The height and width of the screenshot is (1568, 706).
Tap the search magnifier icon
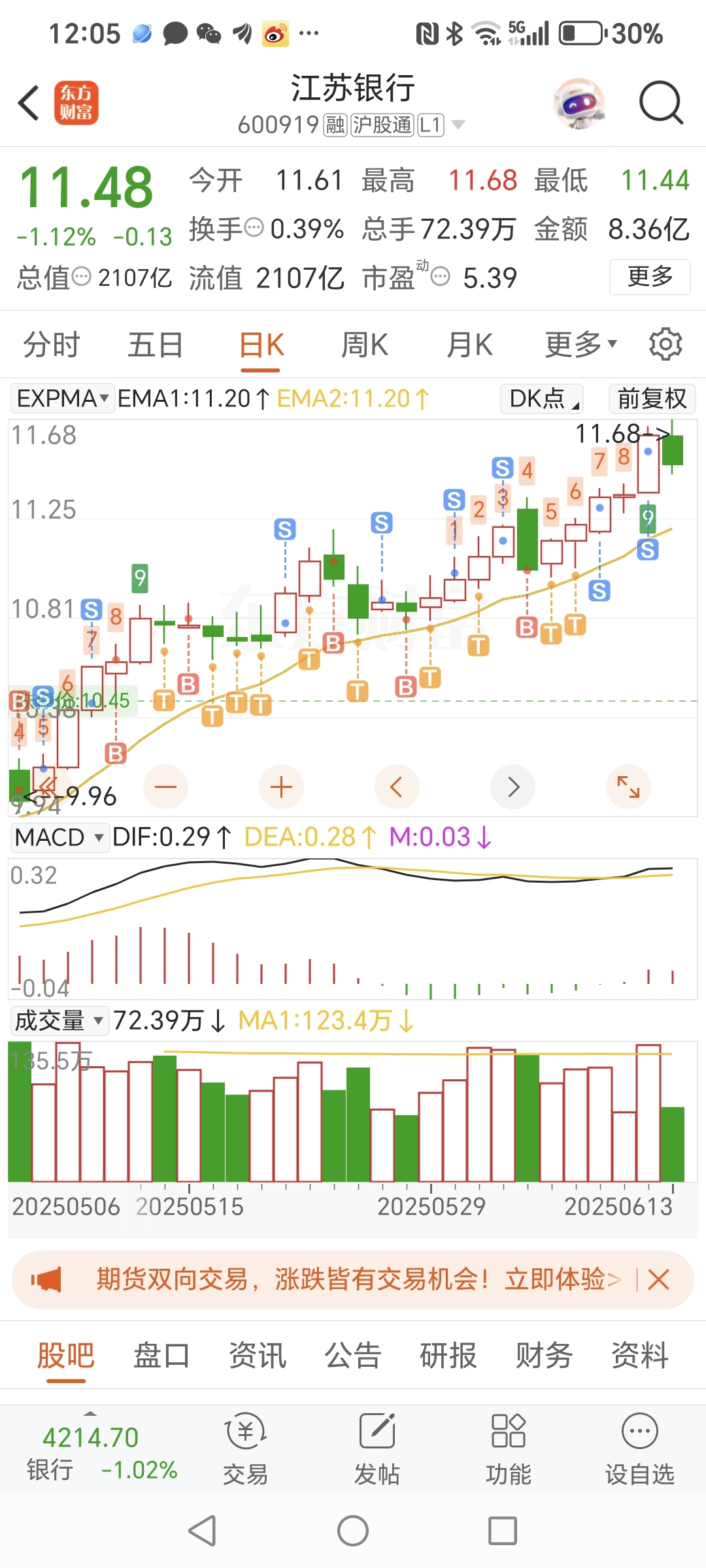(661, 103)
